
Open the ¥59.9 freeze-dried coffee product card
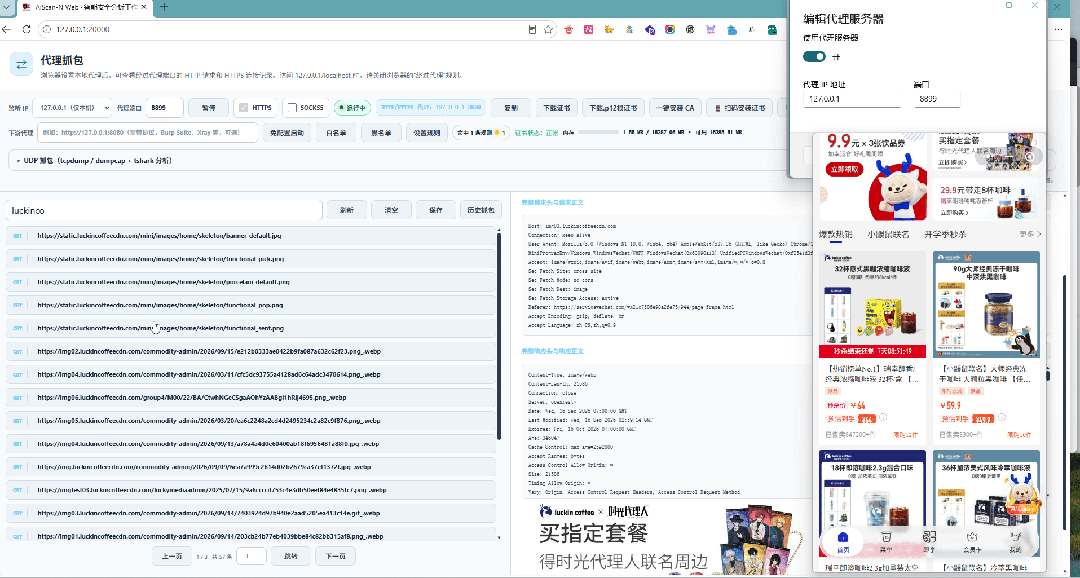coord(986,347)
